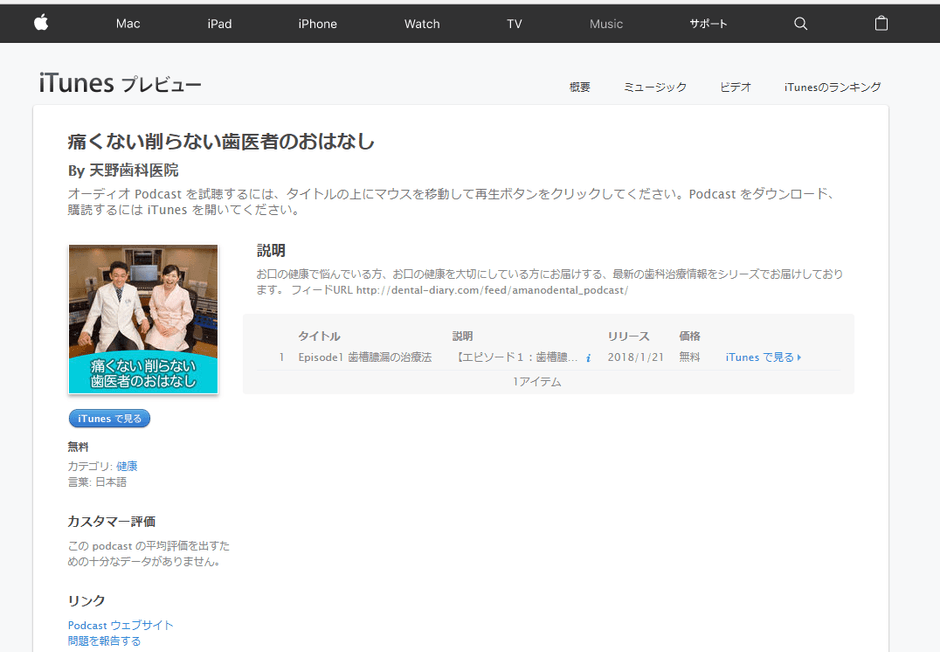Open the iPhone section
This screenshot has height=652, width=940.
(317, 23)
